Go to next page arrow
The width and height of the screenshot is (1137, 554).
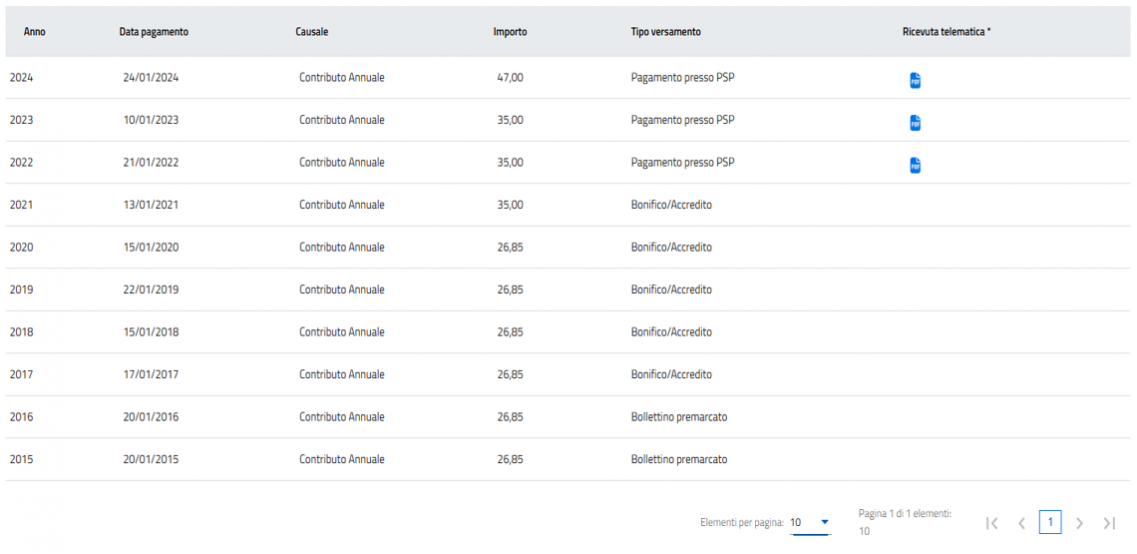(x=1079, y=523)
